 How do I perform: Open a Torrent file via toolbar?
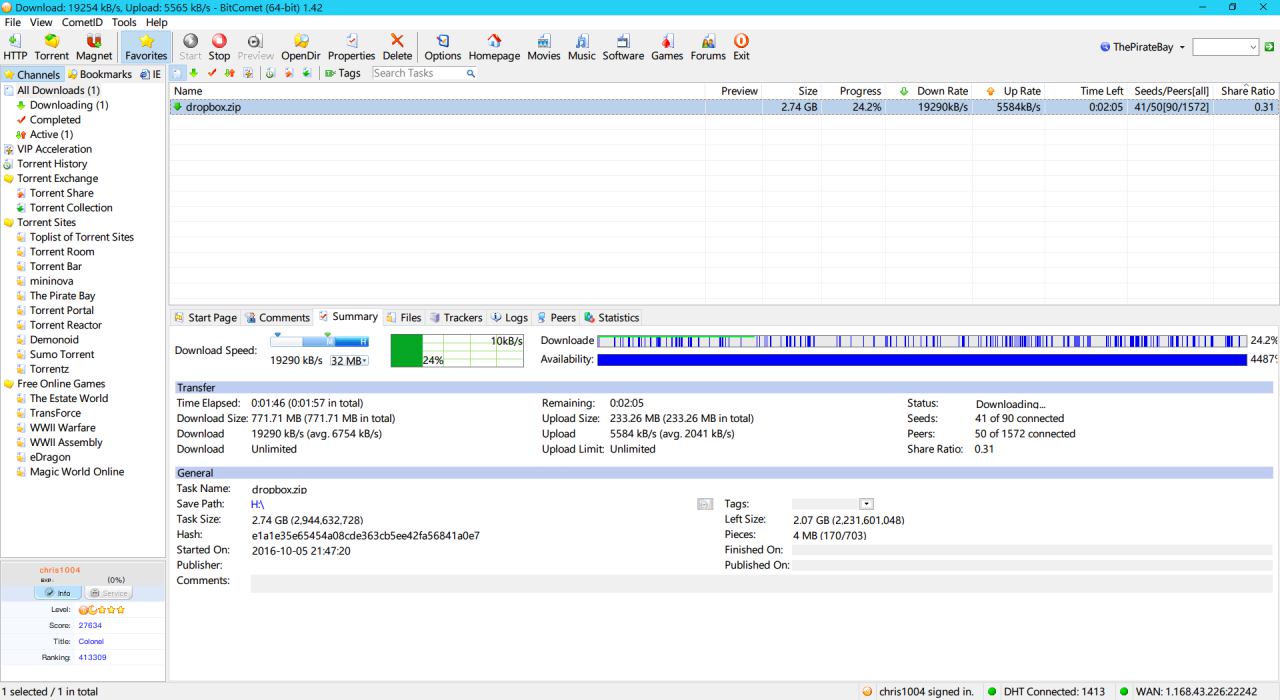point(51,46)
